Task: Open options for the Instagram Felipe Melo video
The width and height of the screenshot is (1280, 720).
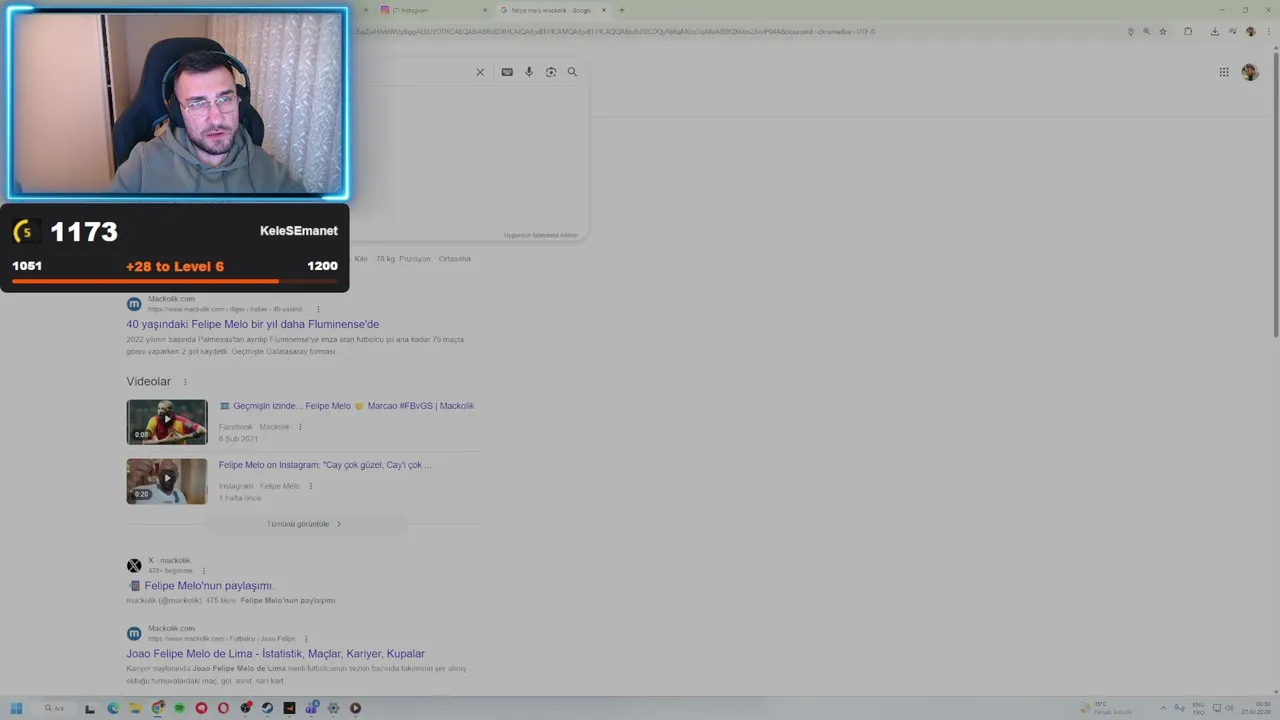Action: (311, 486)
